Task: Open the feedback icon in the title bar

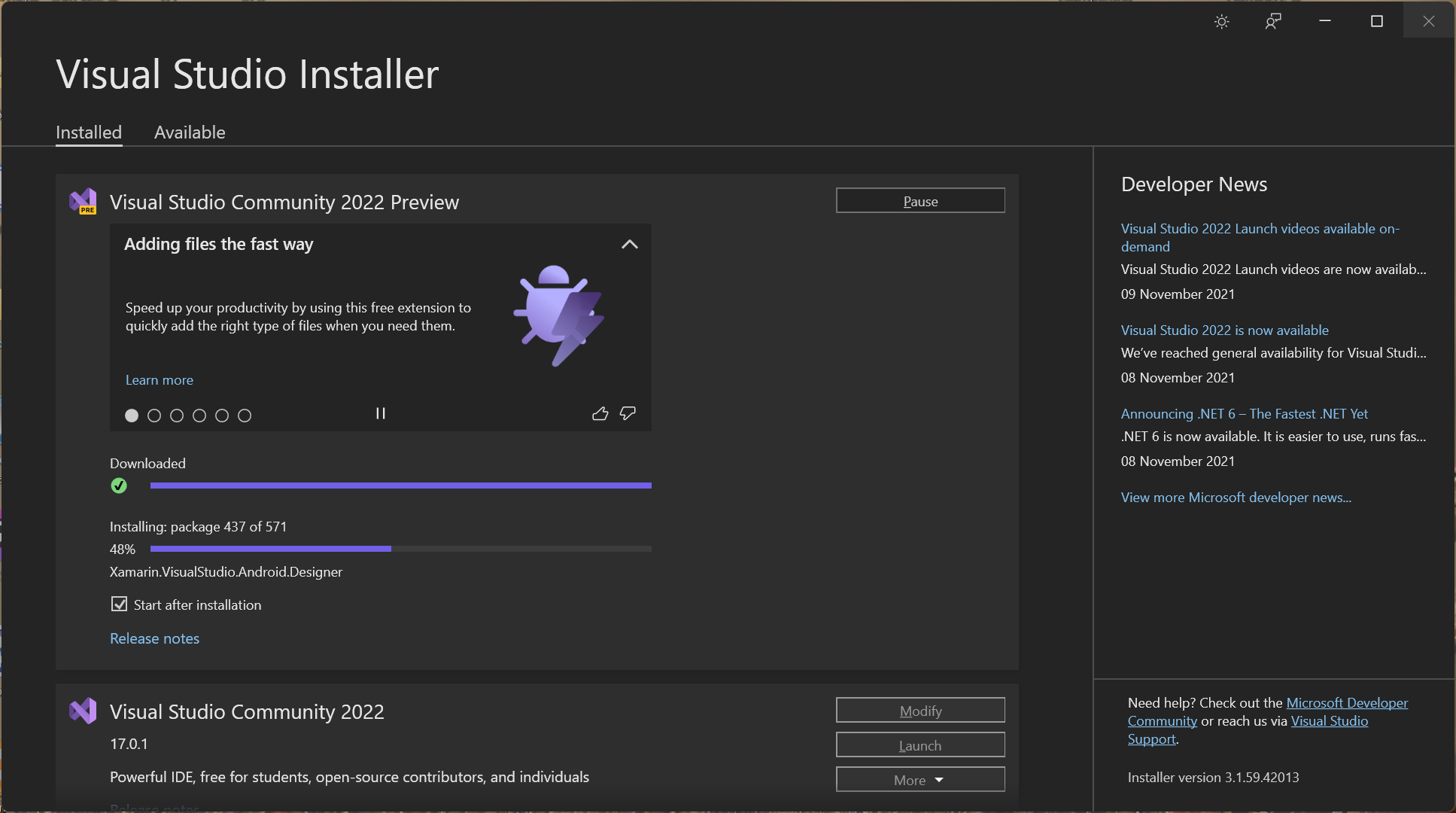Action: [1272, 20]
